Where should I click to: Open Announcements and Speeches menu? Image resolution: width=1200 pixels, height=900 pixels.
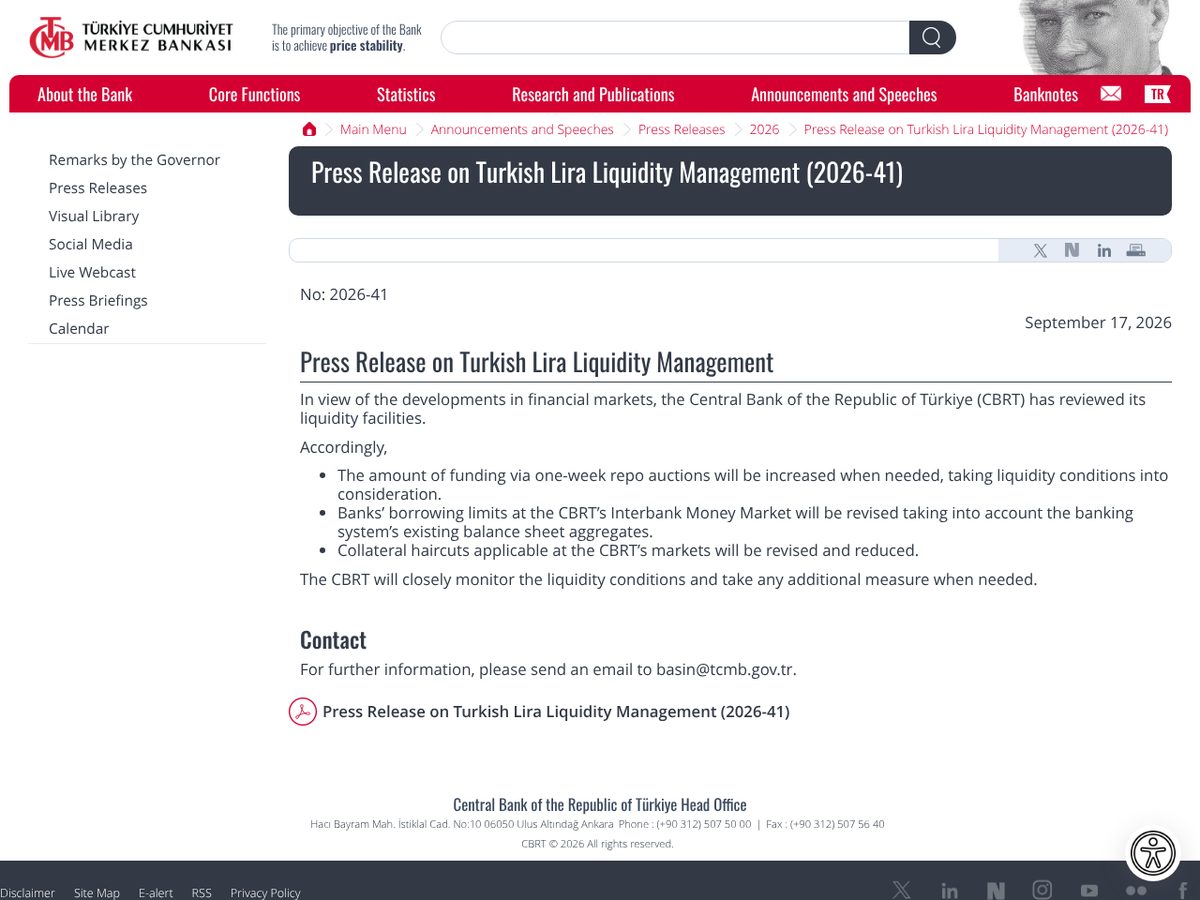point(844,94)
